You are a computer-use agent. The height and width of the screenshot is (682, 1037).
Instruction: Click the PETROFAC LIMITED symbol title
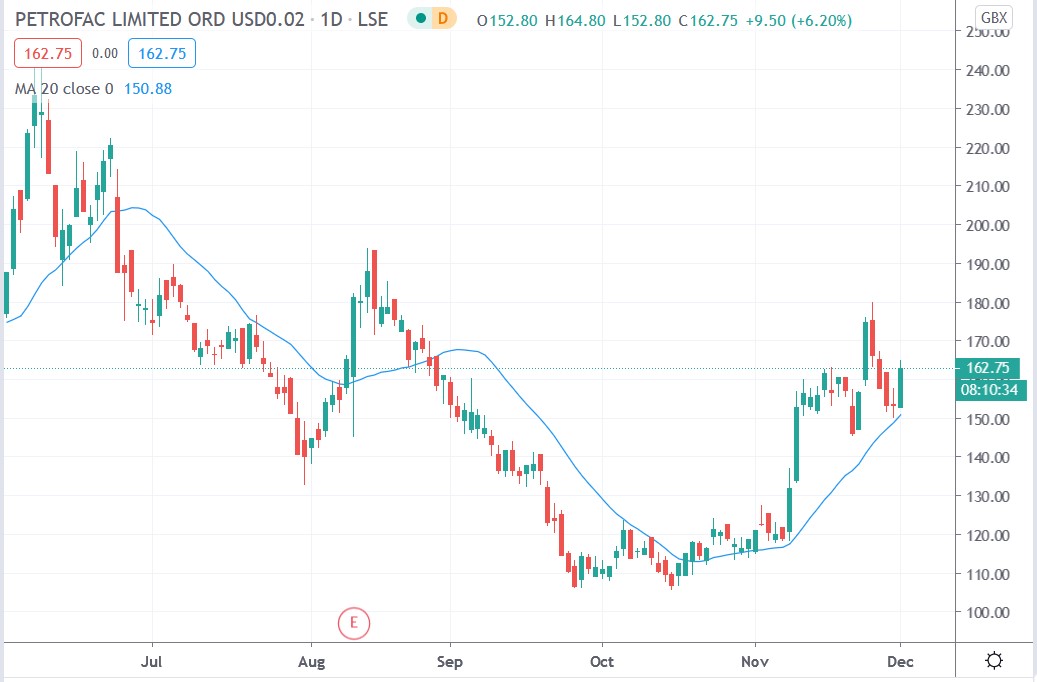(159, 19)
